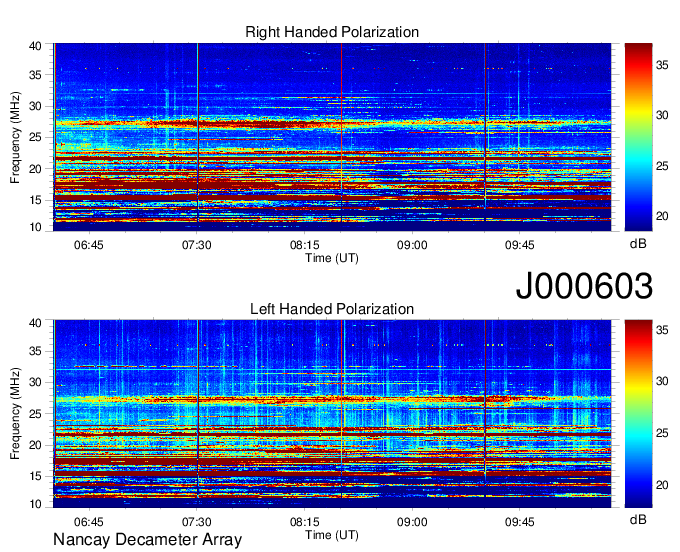This screenshot has height=552, width=680.
Task: Click the 35 MHz tick on upper plot
Action: [35, 75]
